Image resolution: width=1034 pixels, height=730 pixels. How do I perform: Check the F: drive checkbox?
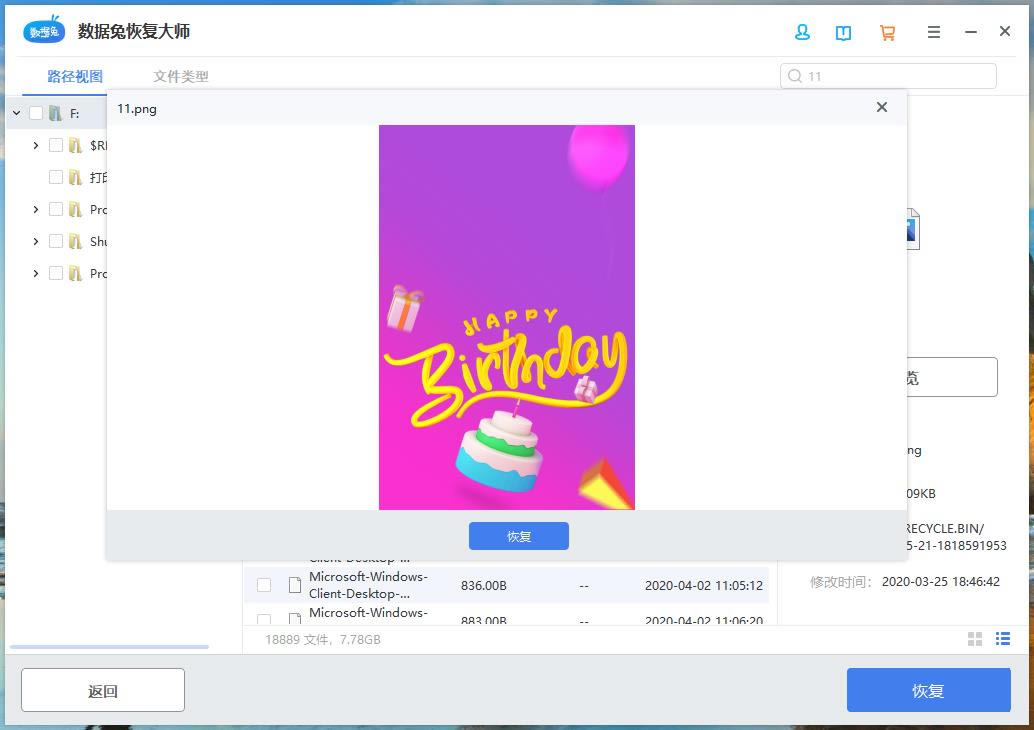(36, 113)
